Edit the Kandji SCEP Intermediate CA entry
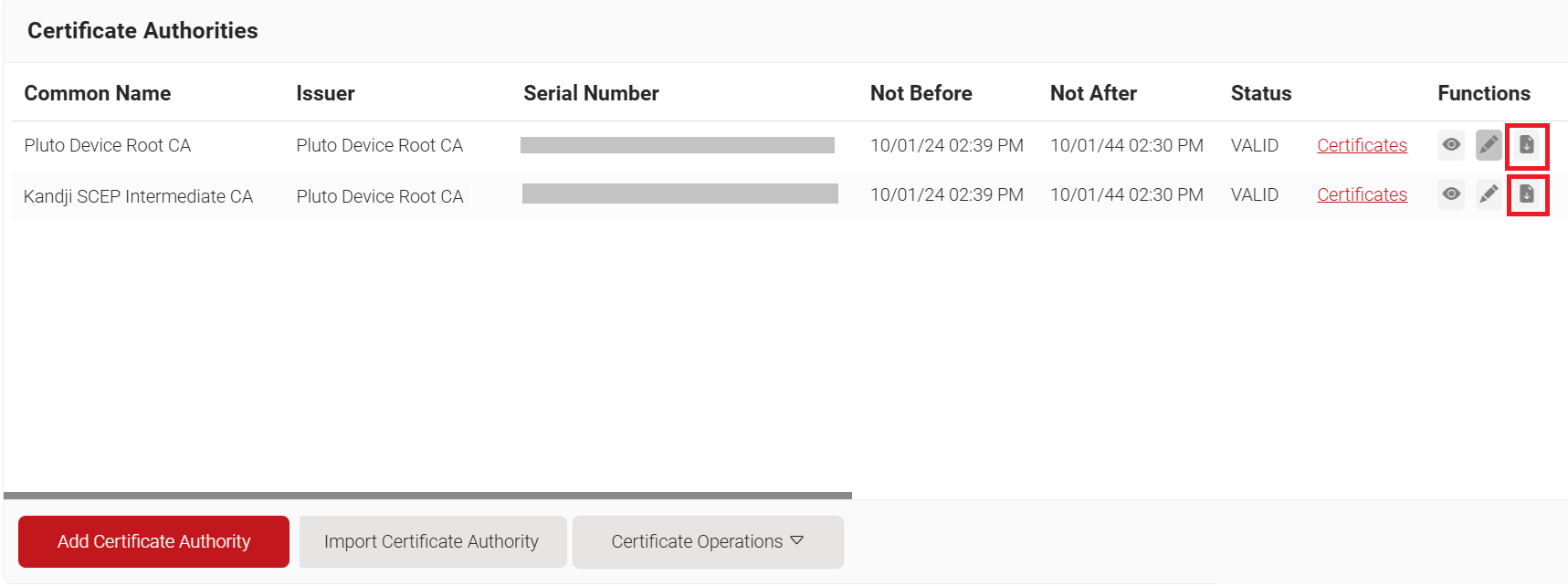The width and height of the screenshot is (1568, 586). point(1489,194)
